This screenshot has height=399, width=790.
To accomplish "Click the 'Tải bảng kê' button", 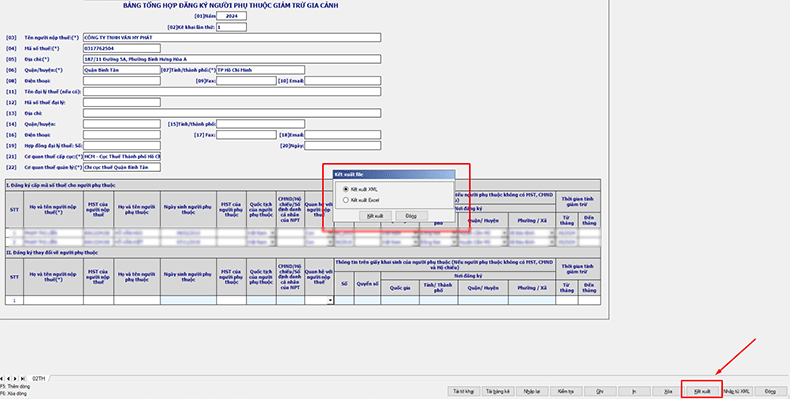I will pyautogui.click(x=498, y=391).
